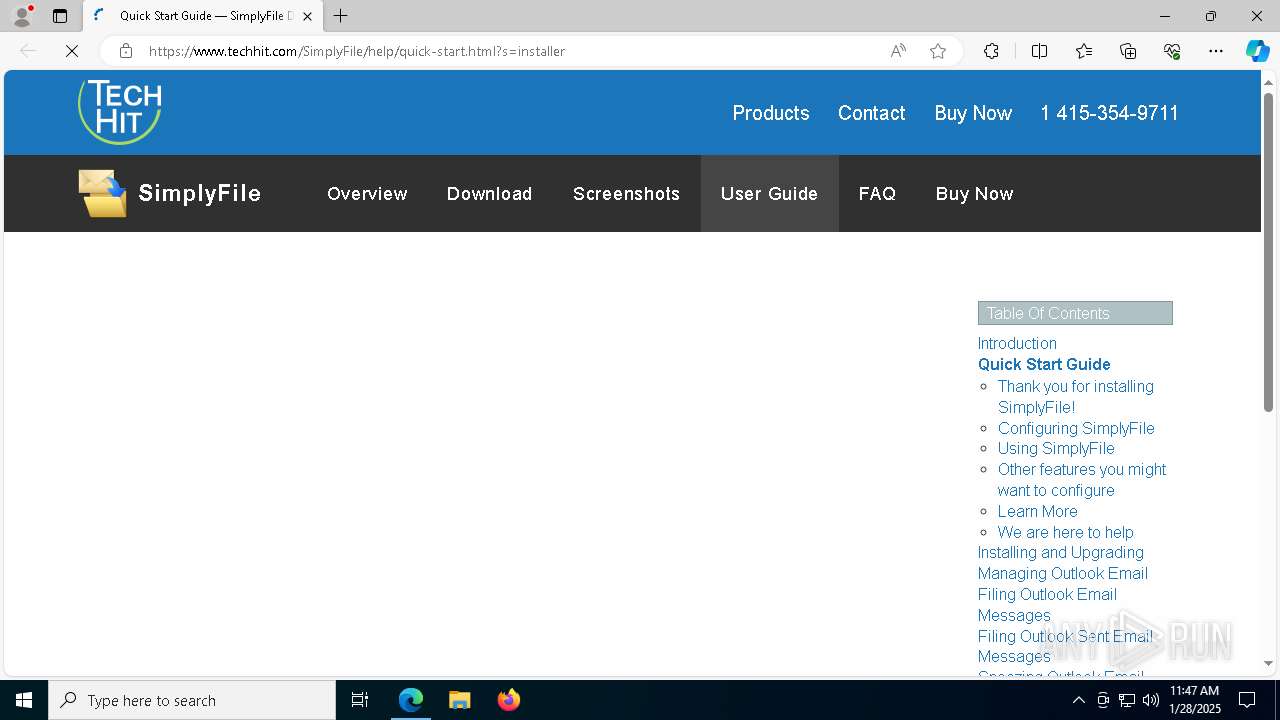Open Filing Outlook Email Messages link
Image resolution: width=1280 pixels, height=720 pixels.
[1047, 604]
